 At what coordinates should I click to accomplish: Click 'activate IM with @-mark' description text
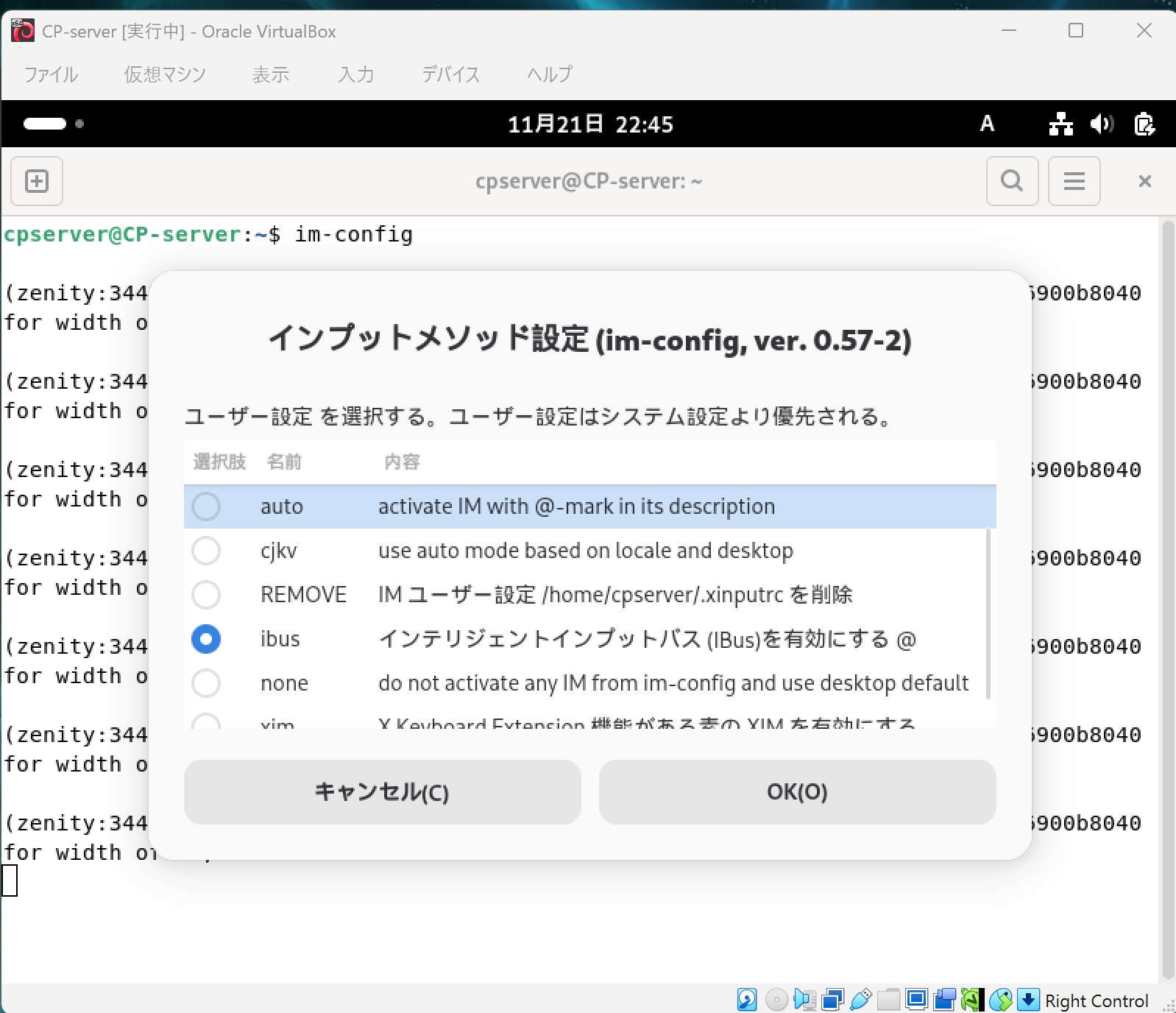click(576, 506)
